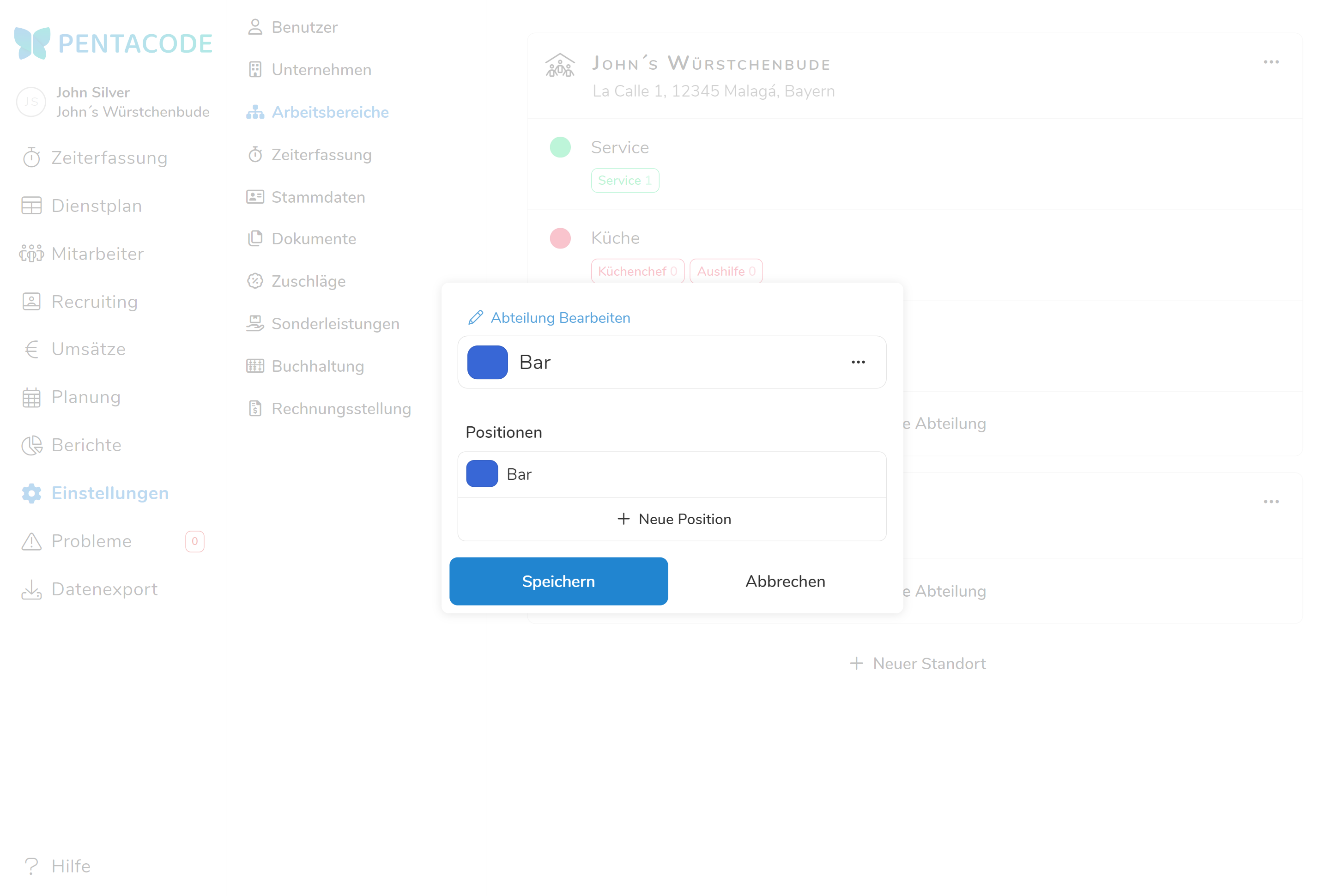Open the second location's three-dot menu
This screenshot has height=896, width=1344.
(x=1271, y=502)
